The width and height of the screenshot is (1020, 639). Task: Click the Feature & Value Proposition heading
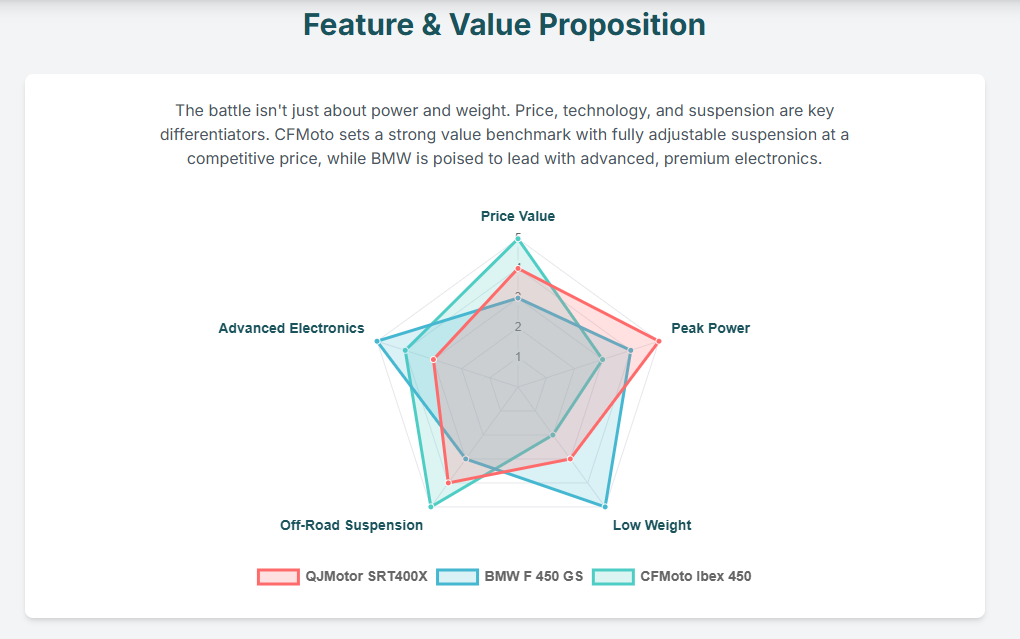coord(504,25)
